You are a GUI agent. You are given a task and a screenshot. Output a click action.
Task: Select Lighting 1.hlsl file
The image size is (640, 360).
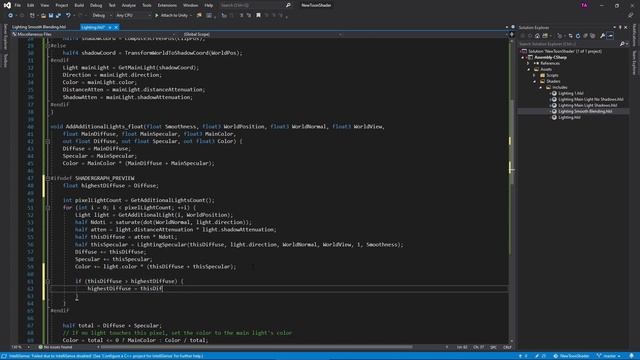click(571, 93)
